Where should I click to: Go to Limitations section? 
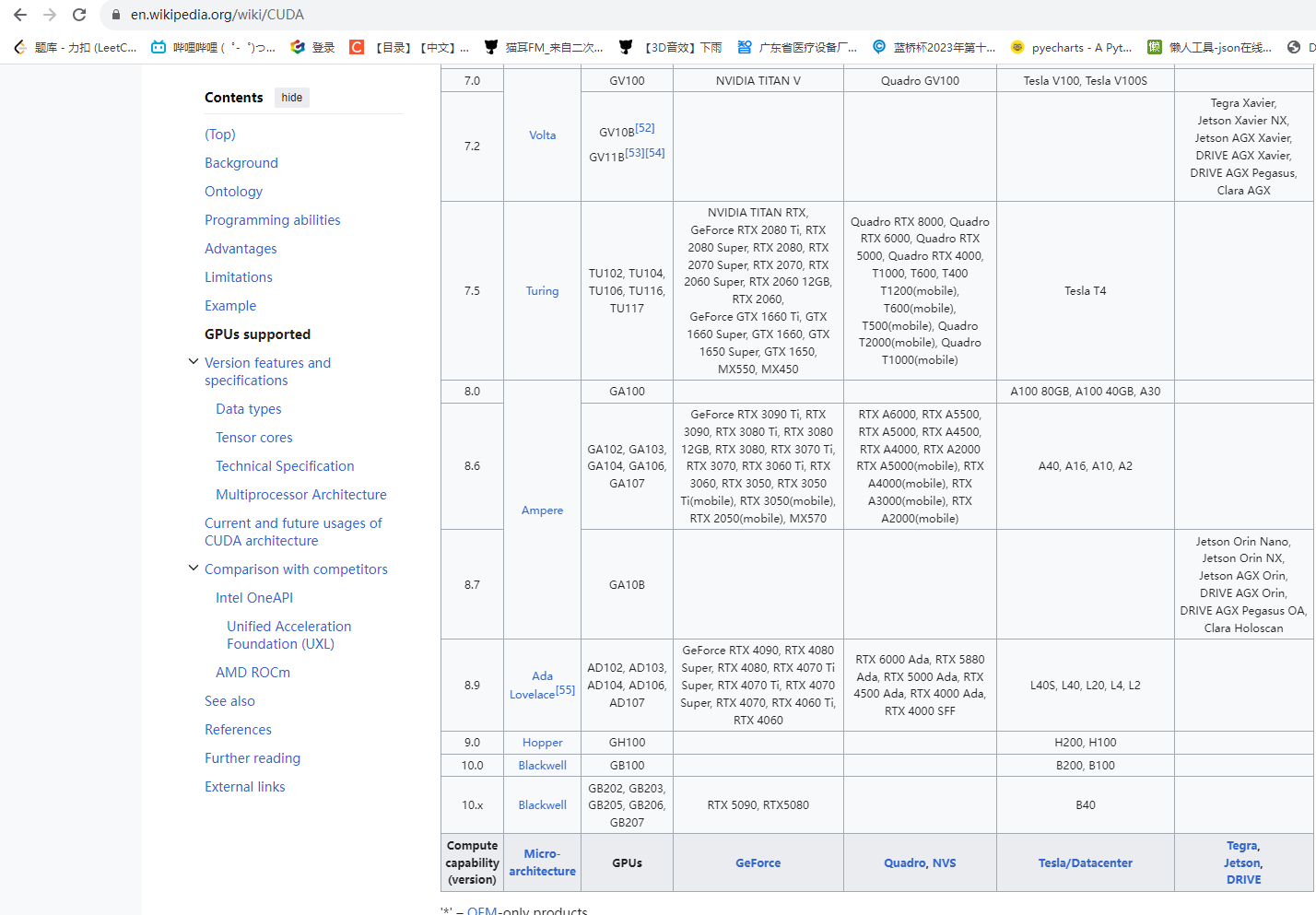239,277
